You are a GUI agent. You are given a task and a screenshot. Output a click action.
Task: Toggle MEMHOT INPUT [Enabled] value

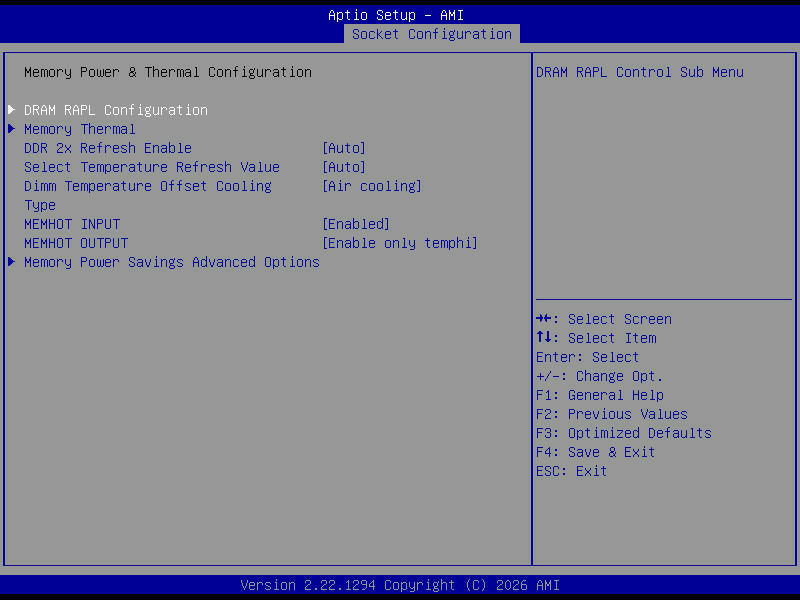click(x=356, y=224)
